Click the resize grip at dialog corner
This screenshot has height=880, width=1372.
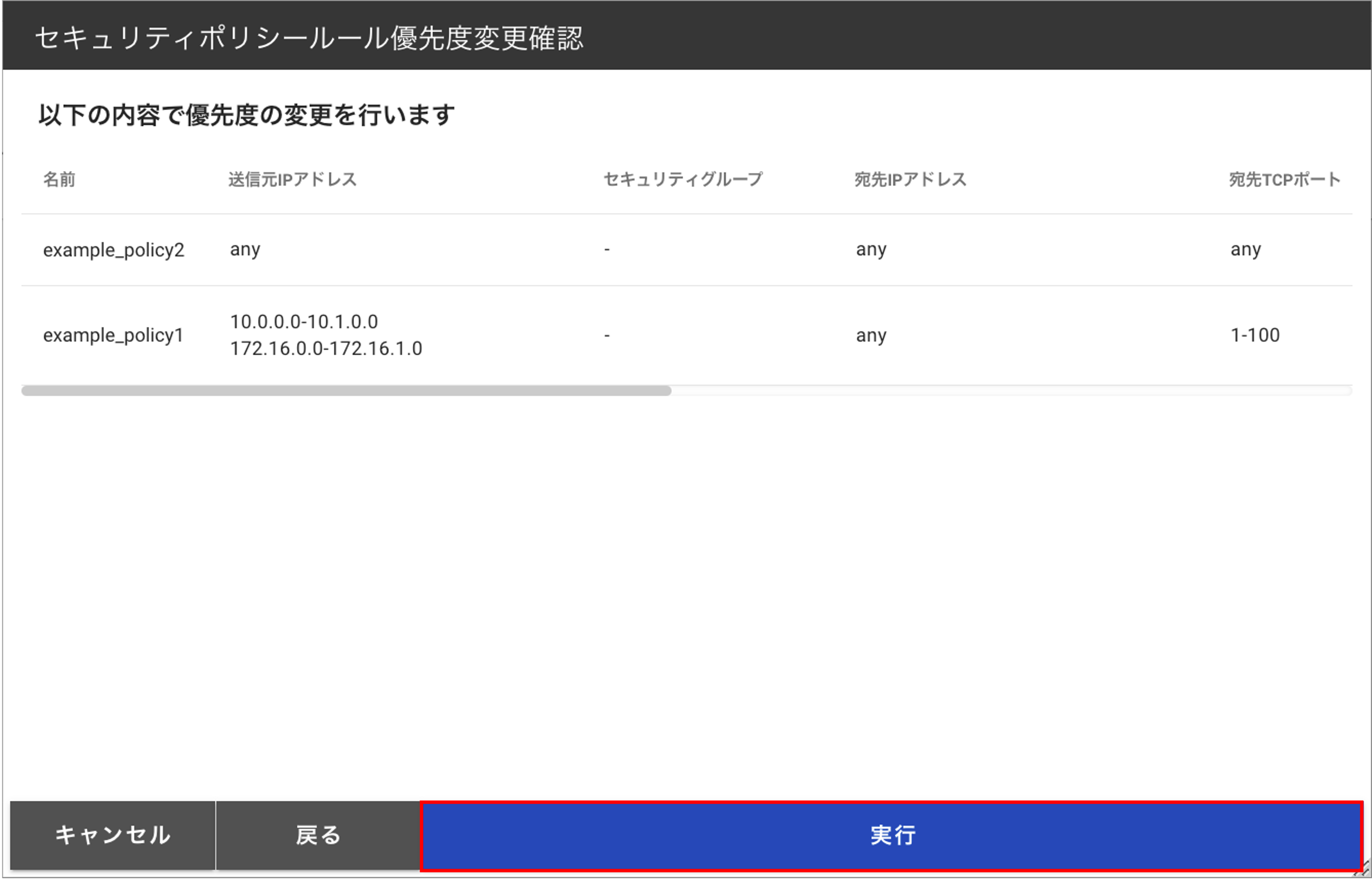1363,870
